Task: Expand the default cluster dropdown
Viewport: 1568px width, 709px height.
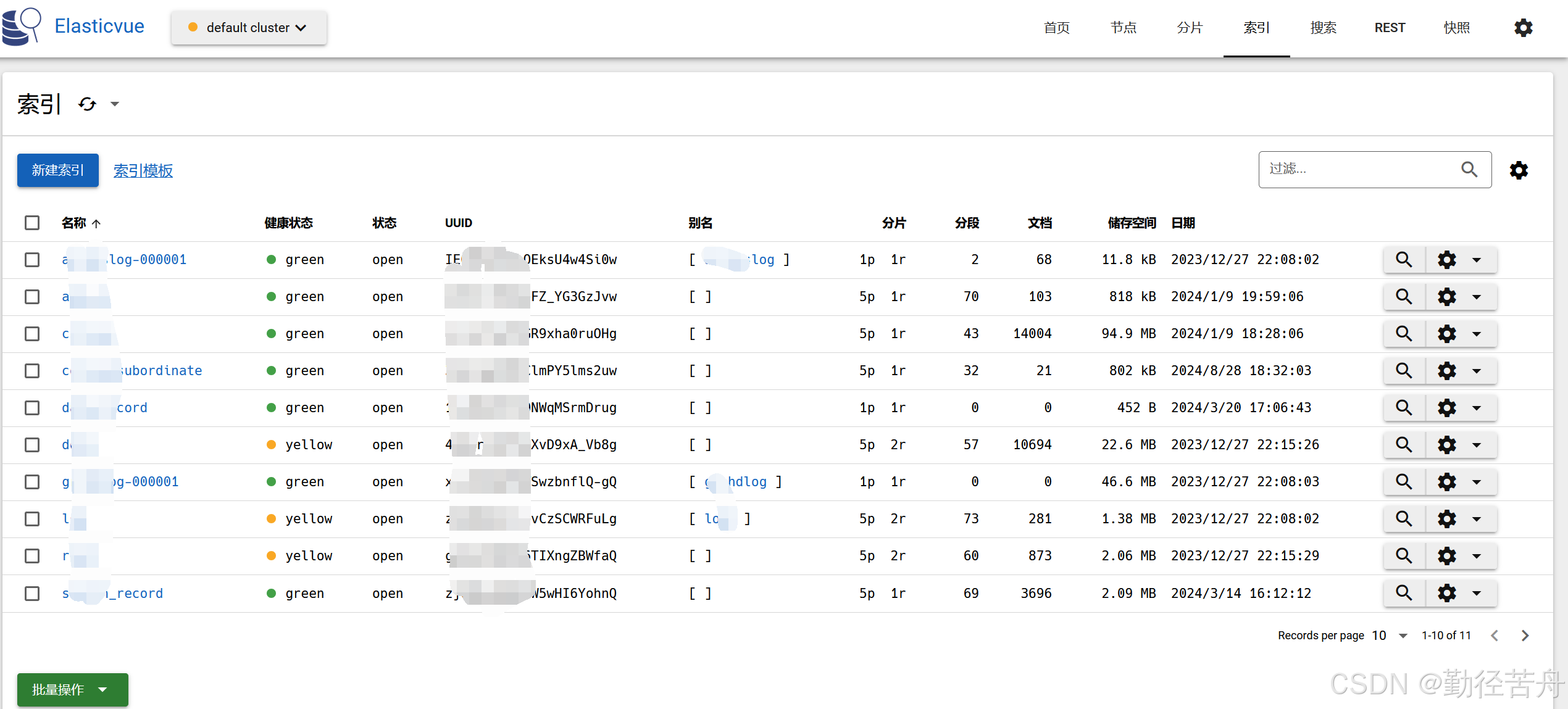Action: (x=249, y=28)
